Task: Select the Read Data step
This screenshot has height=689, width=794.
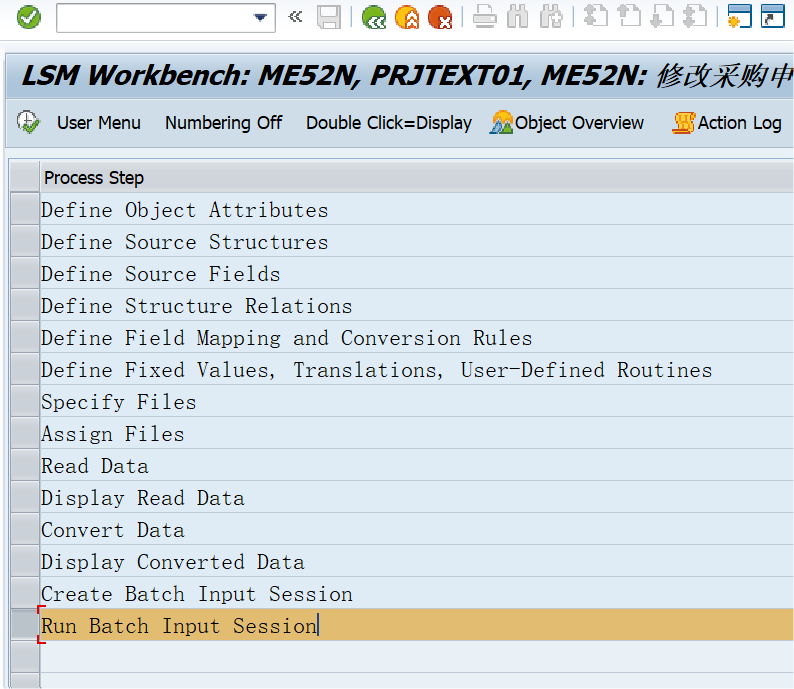Action: click(416, 466)
